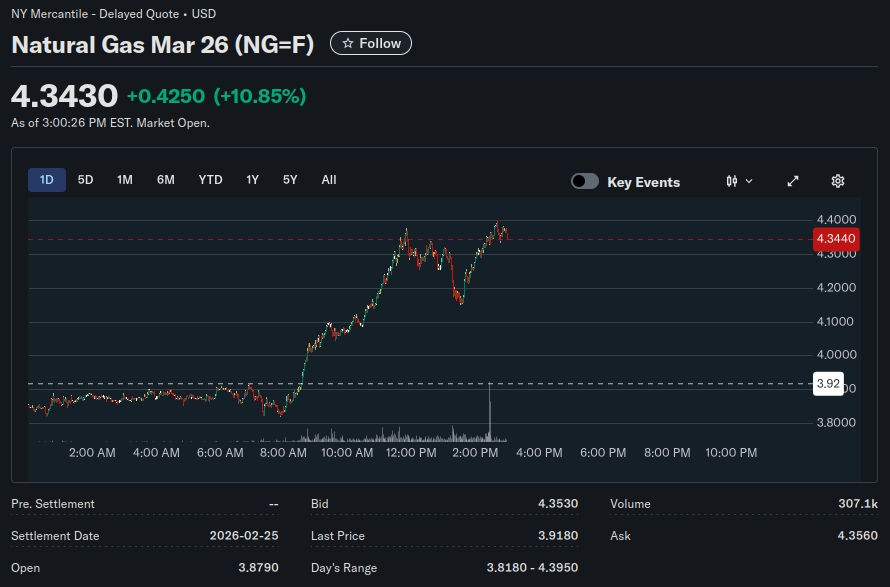This screenshot has width=890, height=587.
Task: Show the All time range
Action: click(329, 180)
